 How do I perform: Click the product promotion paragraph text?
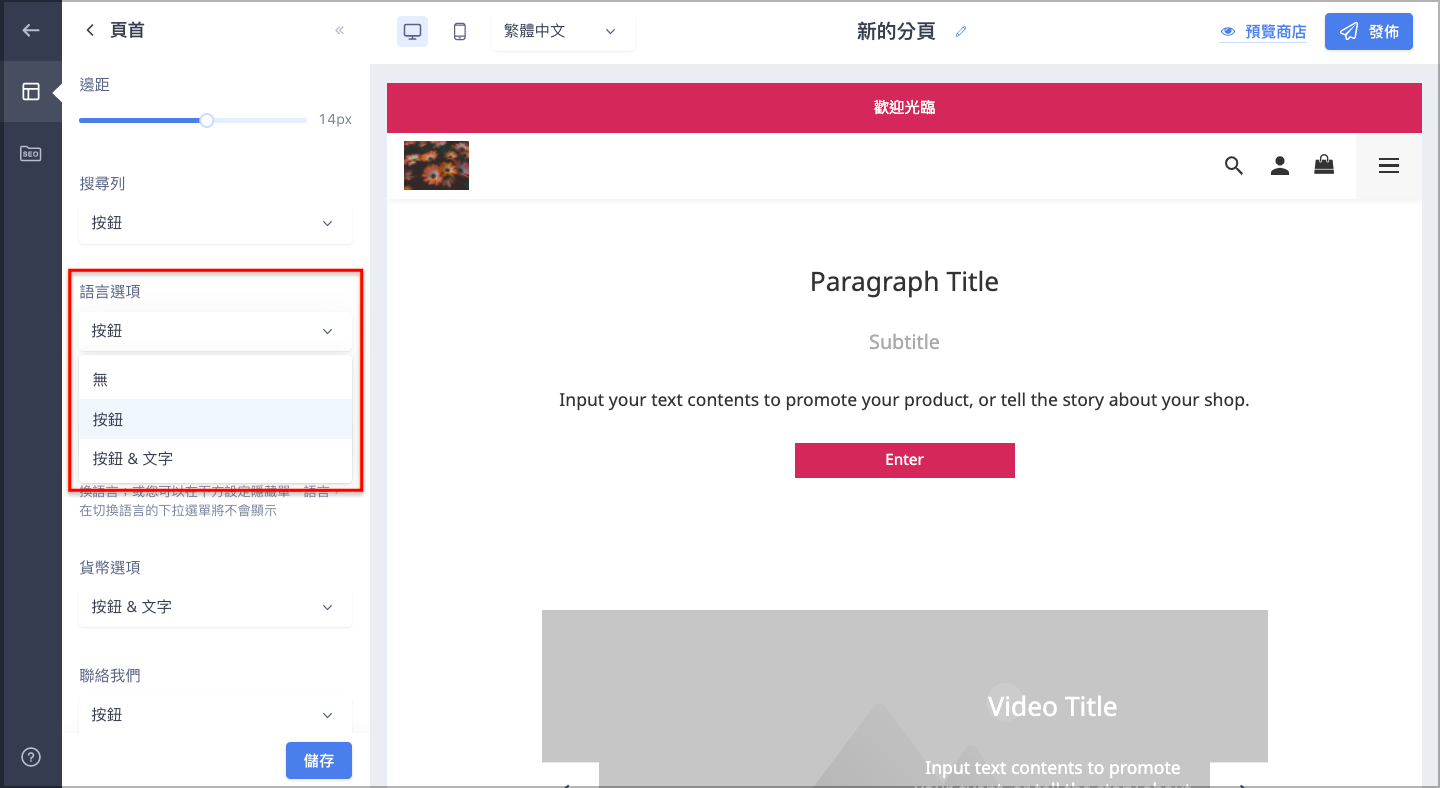click(904, 400)
